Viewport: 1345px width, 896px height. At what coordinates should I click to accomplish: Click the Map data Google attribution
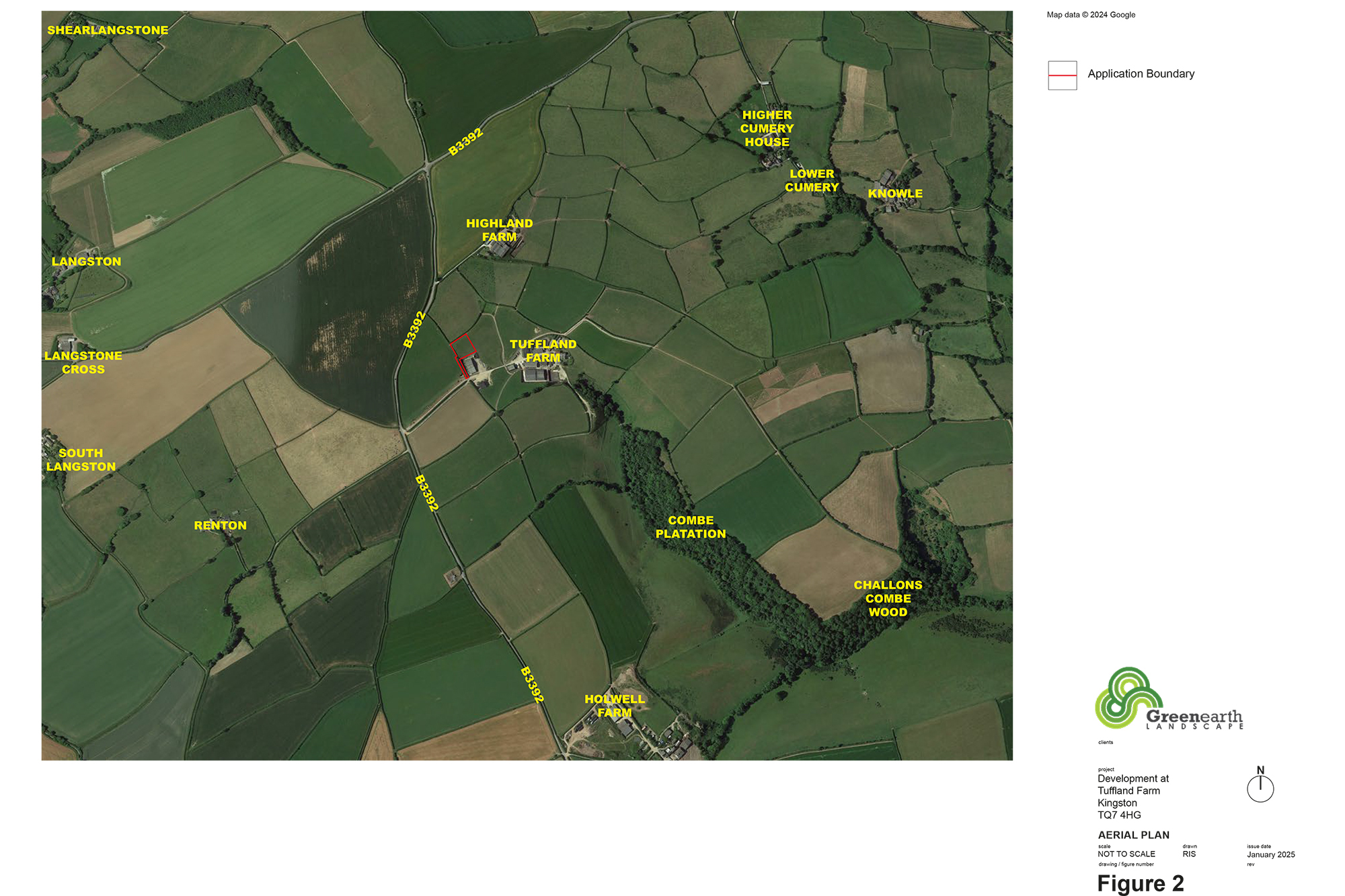click(x=1090, y=15)
